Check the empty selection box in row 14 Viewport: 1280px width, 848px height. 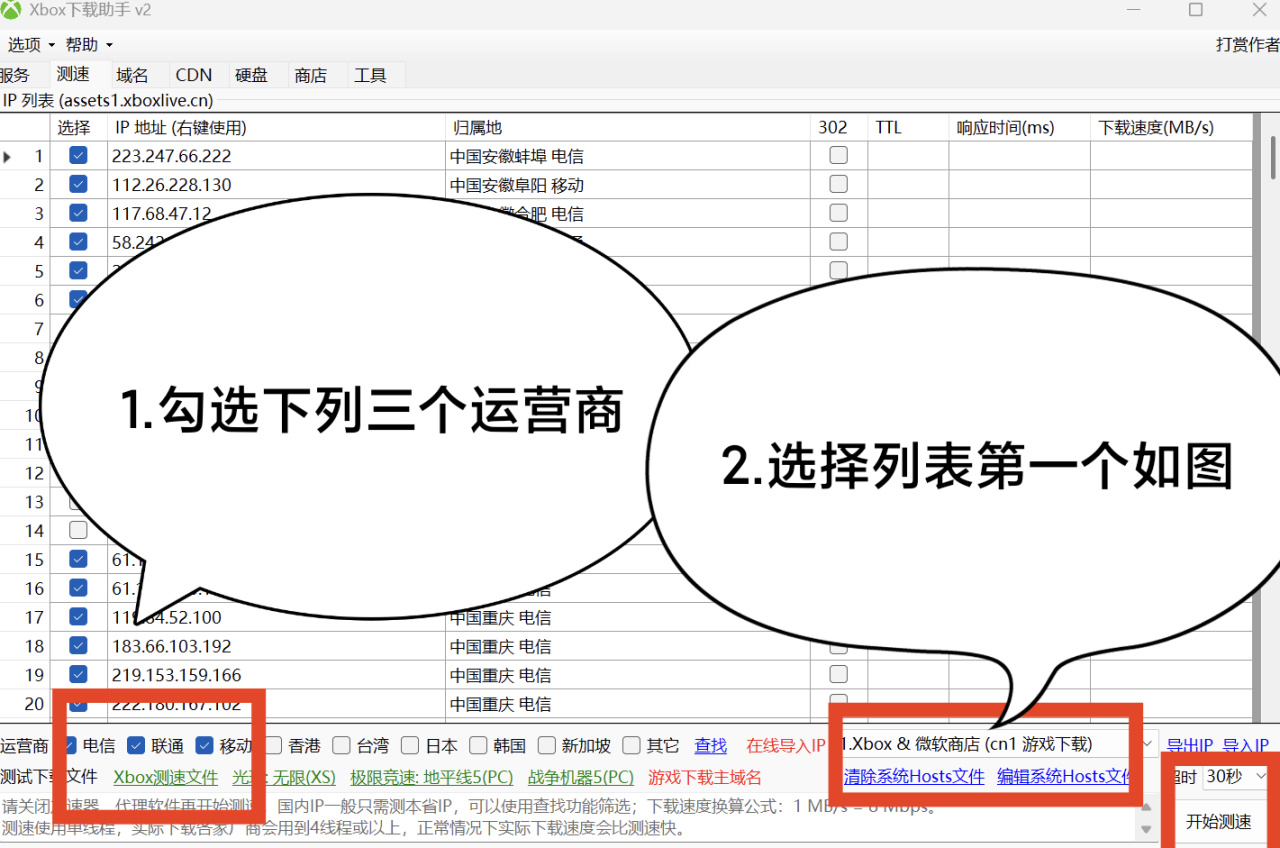coord(78,530)
